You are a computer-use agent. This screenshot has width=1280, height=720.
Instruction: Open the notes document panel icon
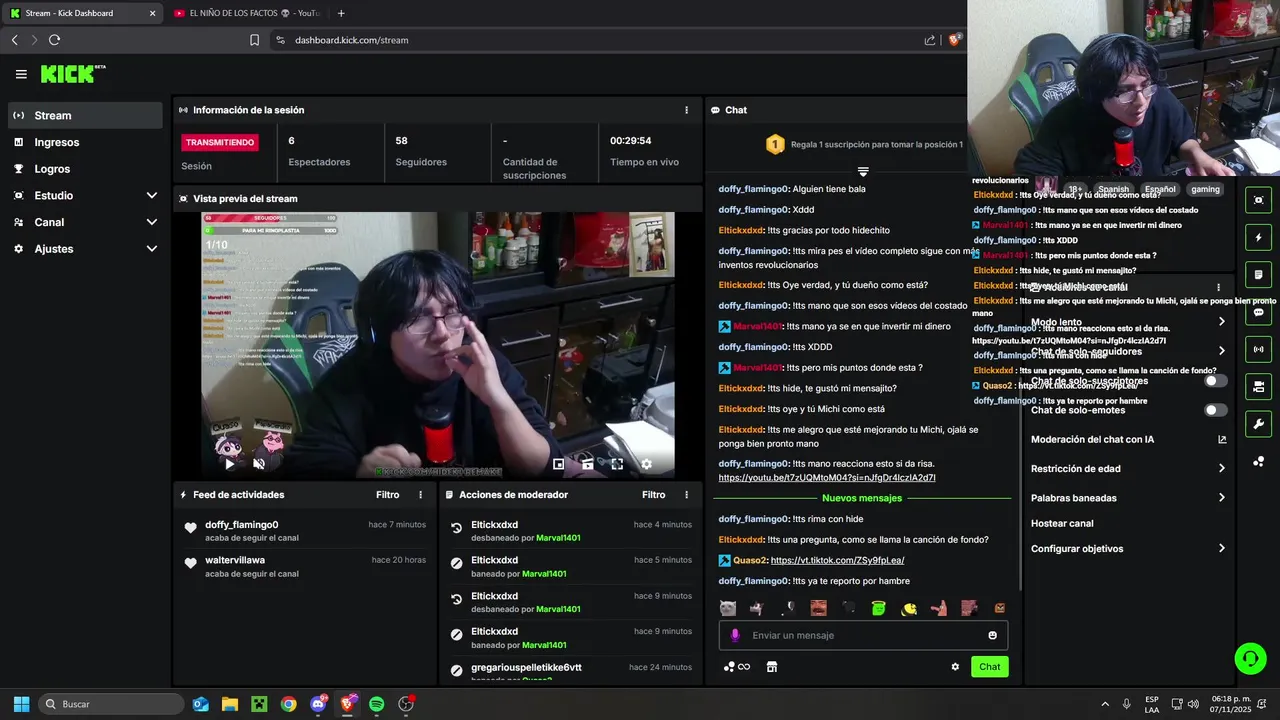1258,274
